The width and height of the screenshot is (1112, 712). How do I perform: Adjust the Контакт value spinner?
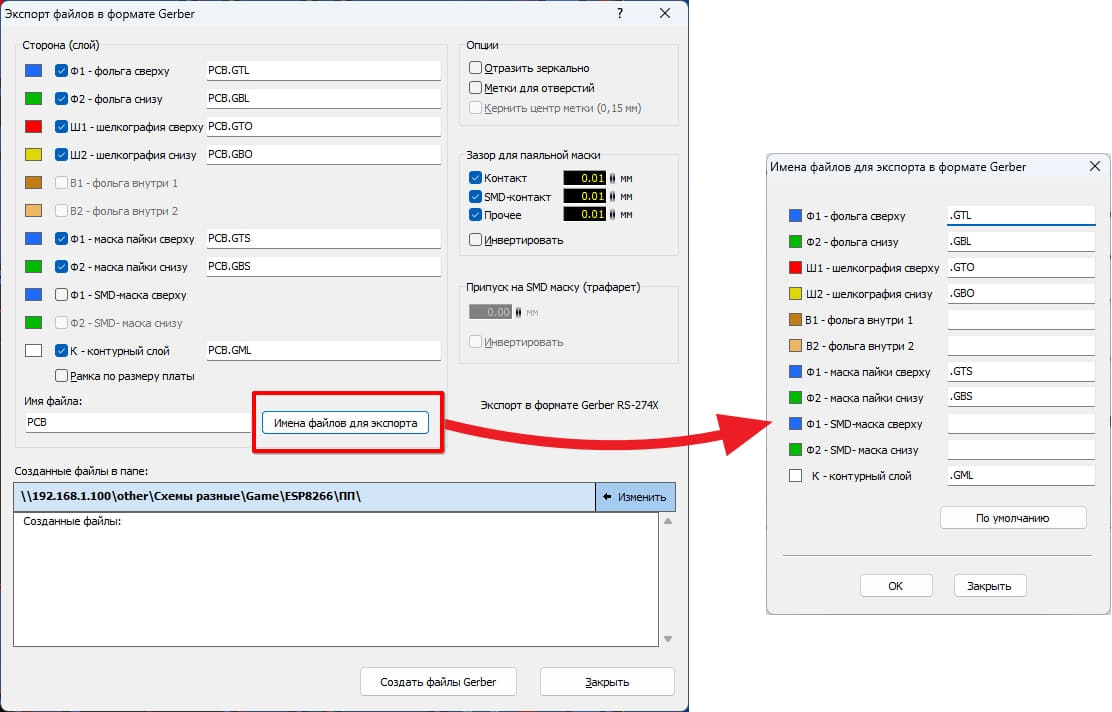pyautogui.click(x=613, y=178)
